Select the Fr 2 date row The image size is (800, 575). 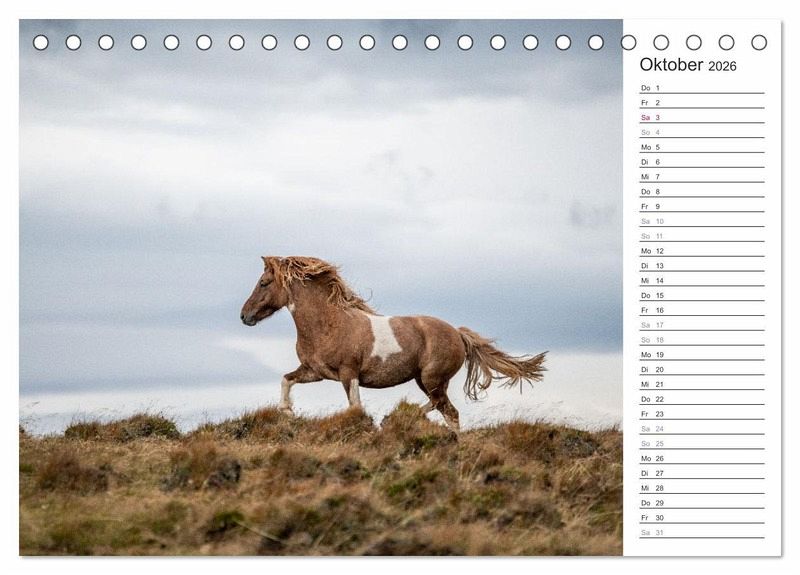[x=701, y=103]
